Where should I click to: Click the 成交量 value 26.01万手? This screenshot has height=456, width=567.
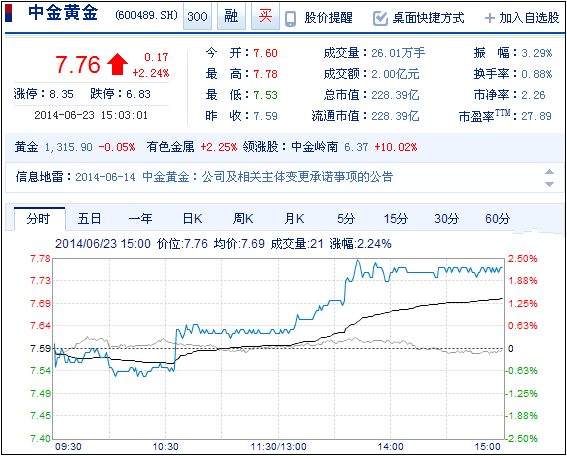(x=398, y=53)
